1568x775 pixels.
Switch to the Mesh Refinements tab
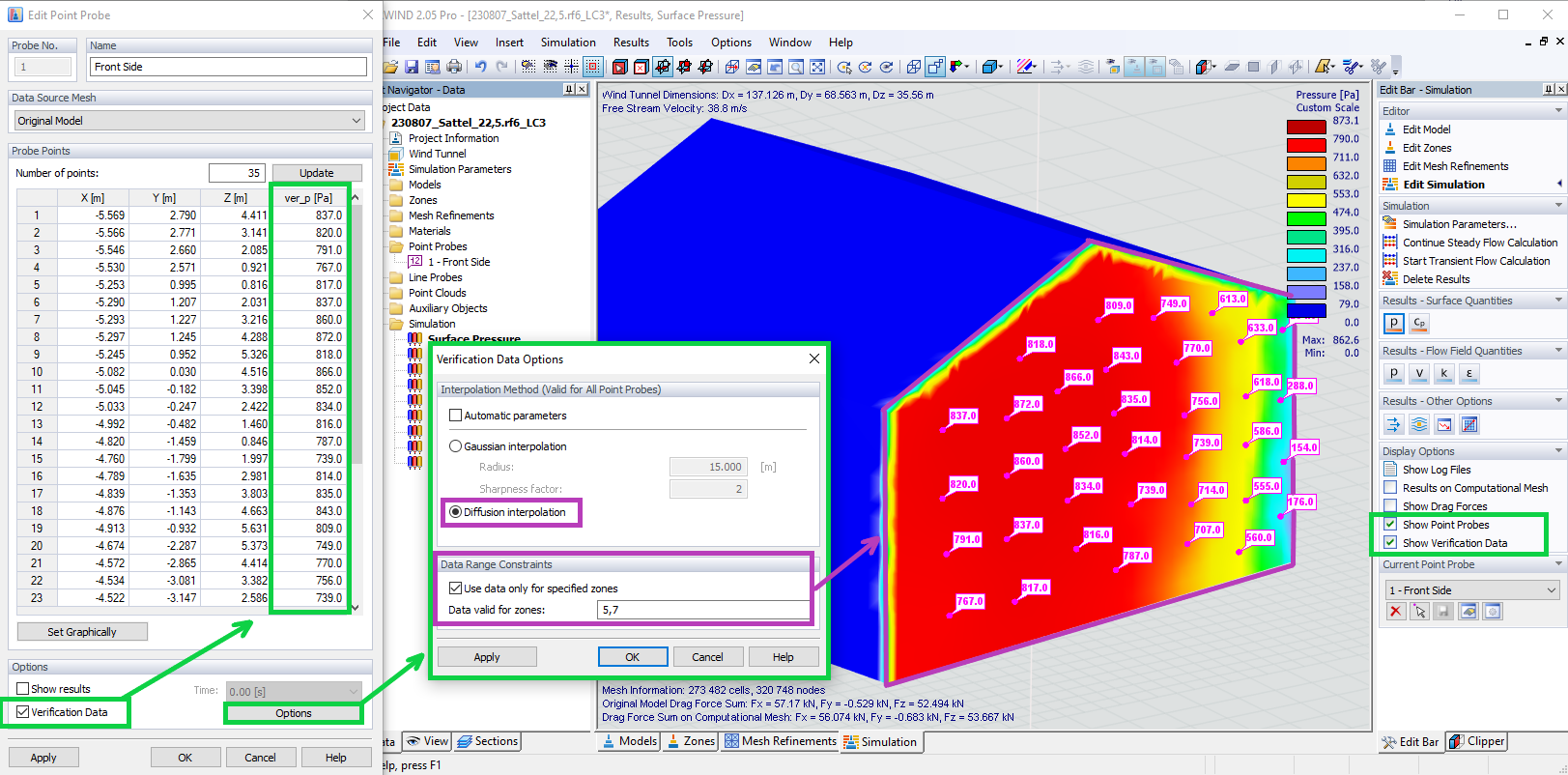click(780, 741)
